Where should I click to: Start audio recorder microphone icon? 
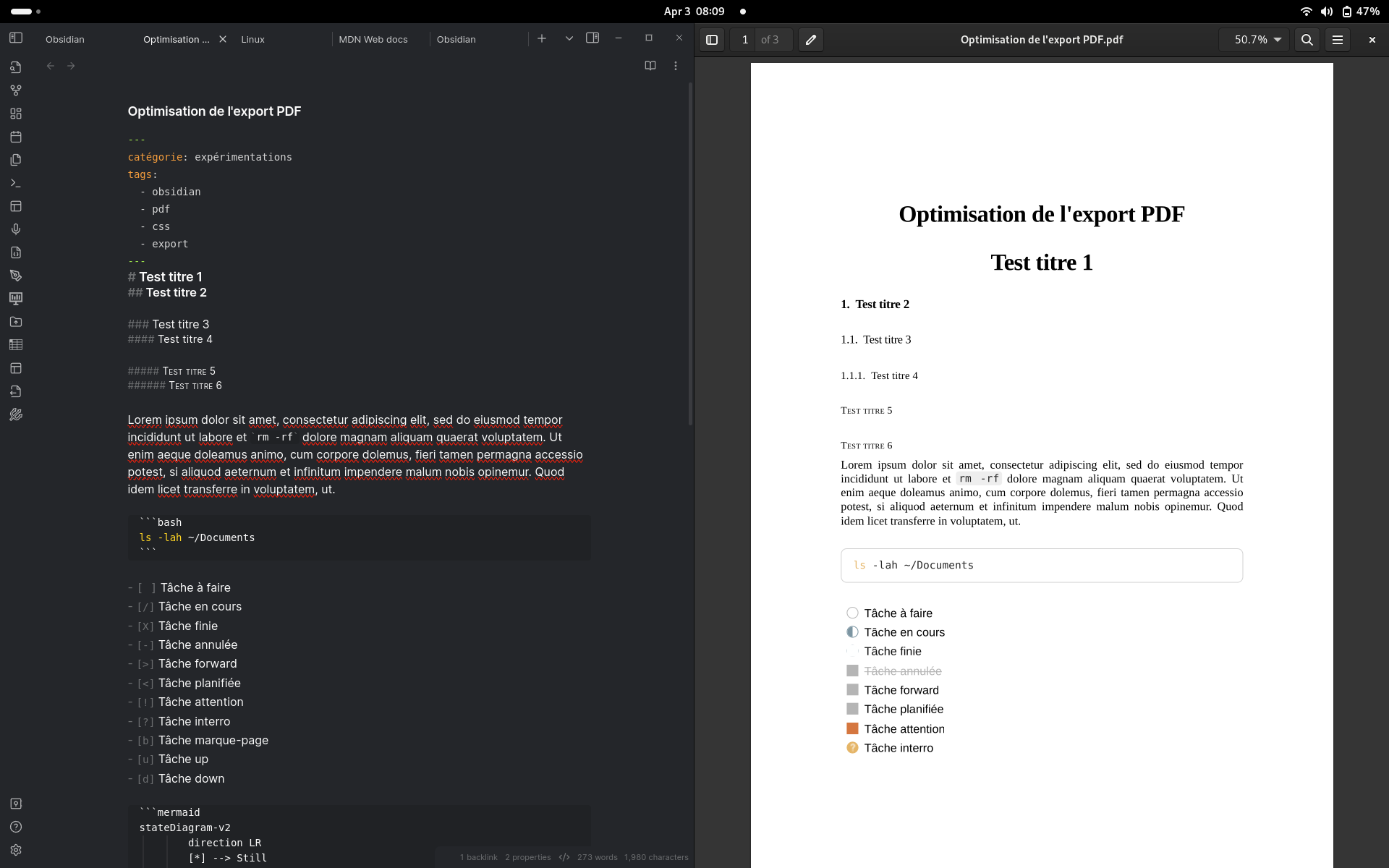click(x=16, y=229)
